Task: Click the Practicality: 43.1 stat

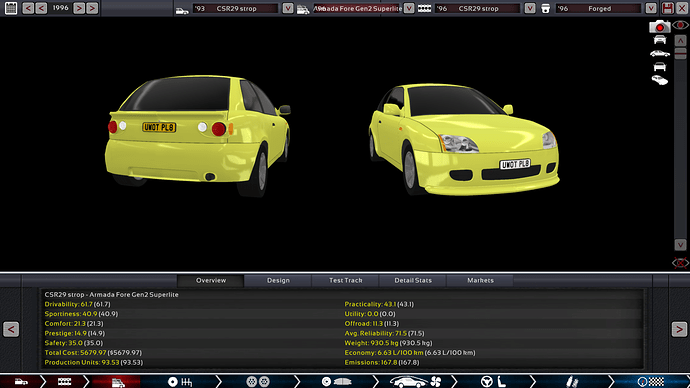Action: tap(379, 304)
